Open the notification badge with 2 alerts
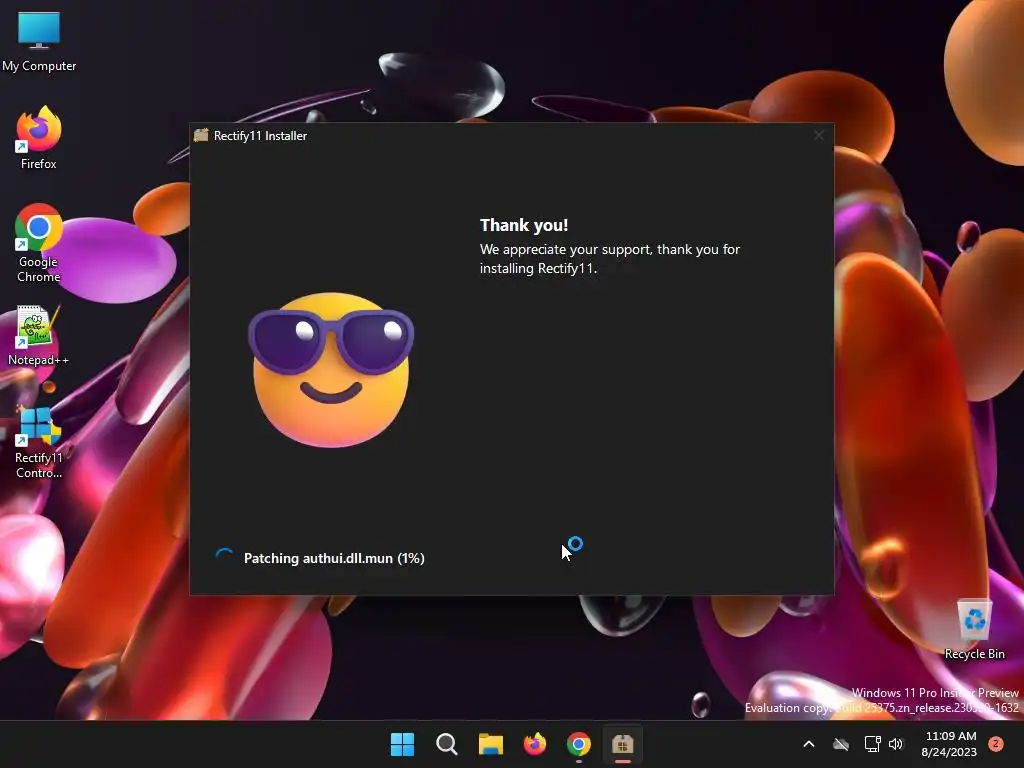Screen dimensions: 1024x768 pyautogui.click(x=996, y=744)
